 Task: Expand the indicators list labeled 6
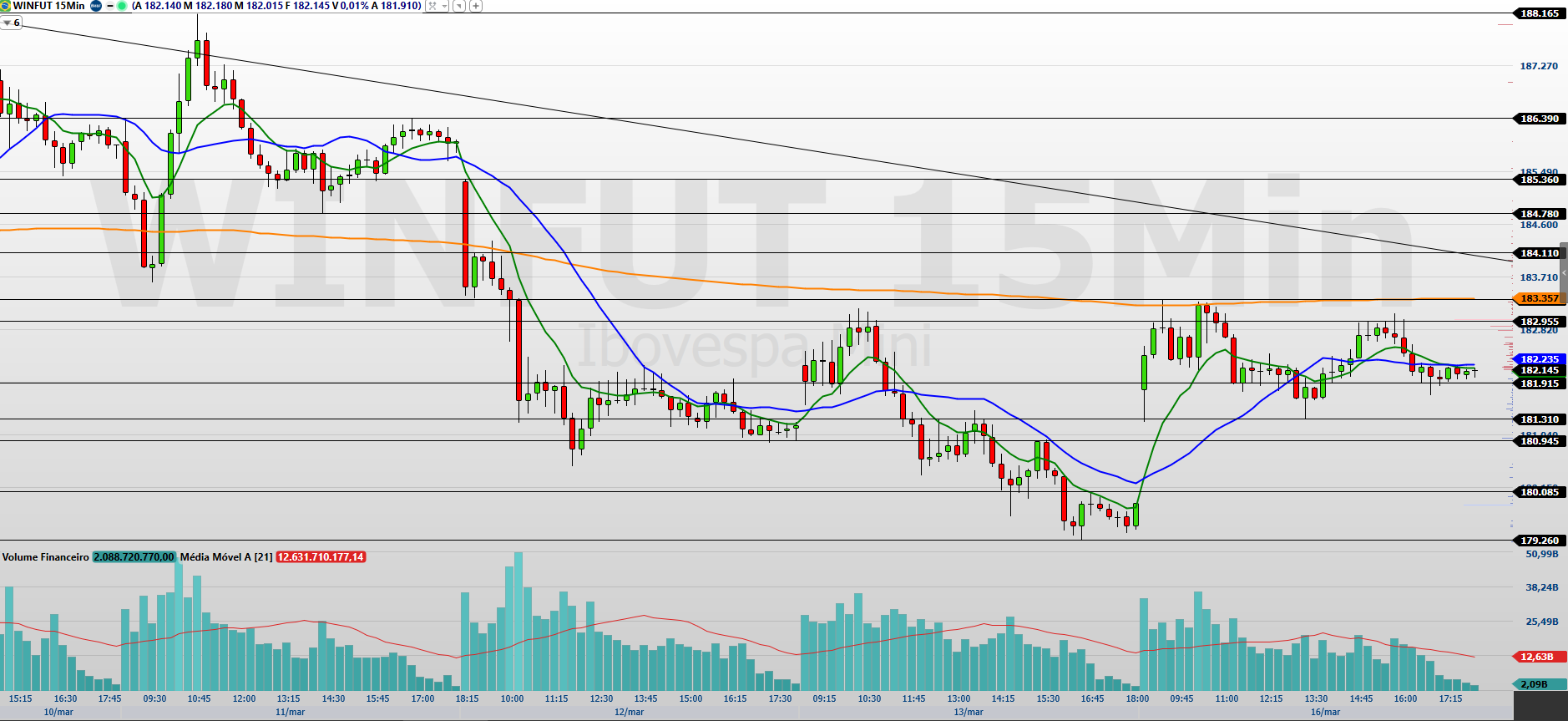(12, 23)
